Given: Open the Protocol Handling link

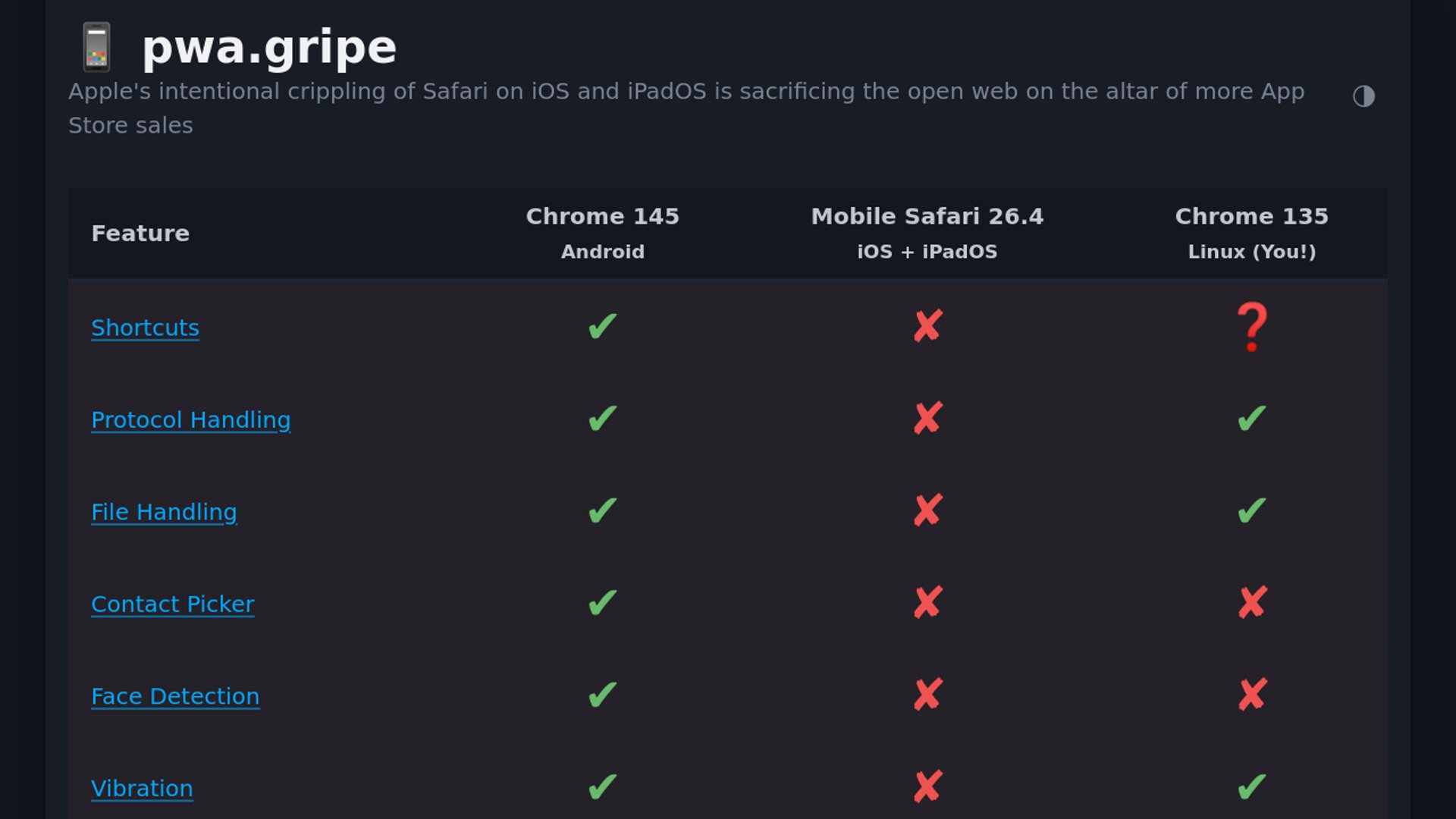Looking at the screenshot, I should 190,420.
